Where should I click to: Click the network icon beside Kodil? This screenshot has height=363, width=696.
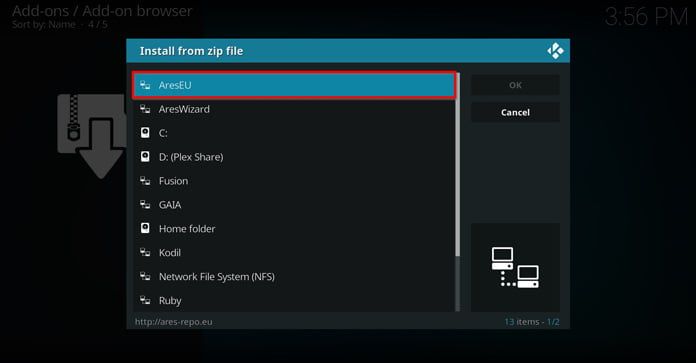pyautogui.click(x=145, y=253)
